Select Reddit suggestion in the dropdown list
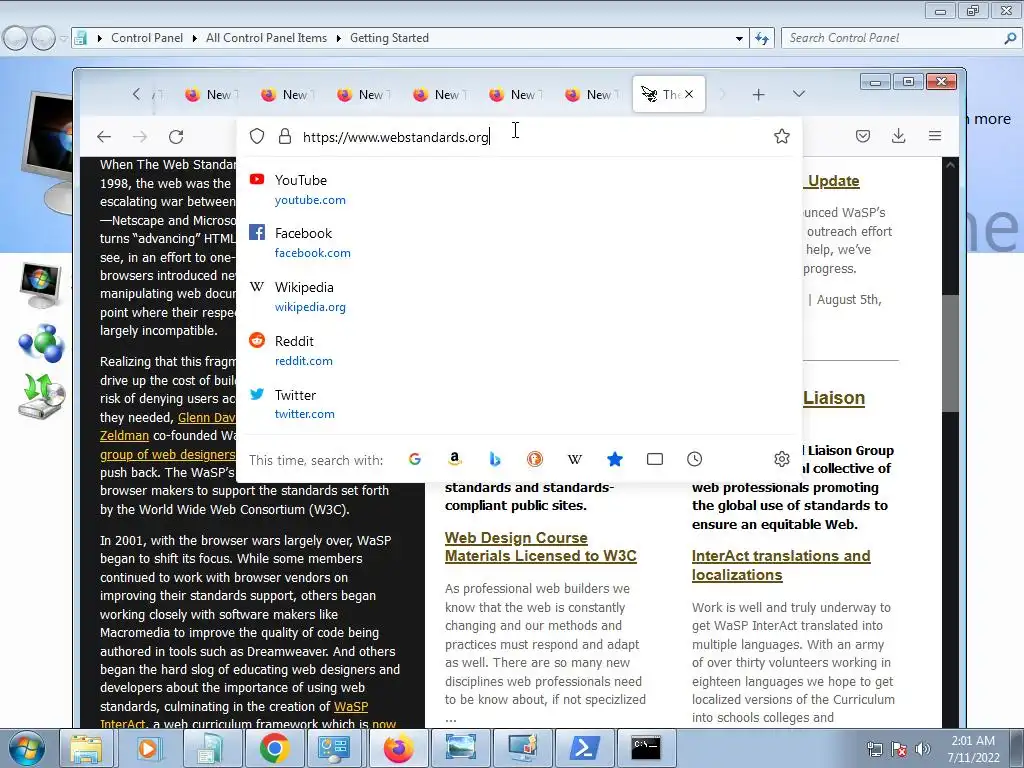The image size is (1024, 768). point(519,351)
